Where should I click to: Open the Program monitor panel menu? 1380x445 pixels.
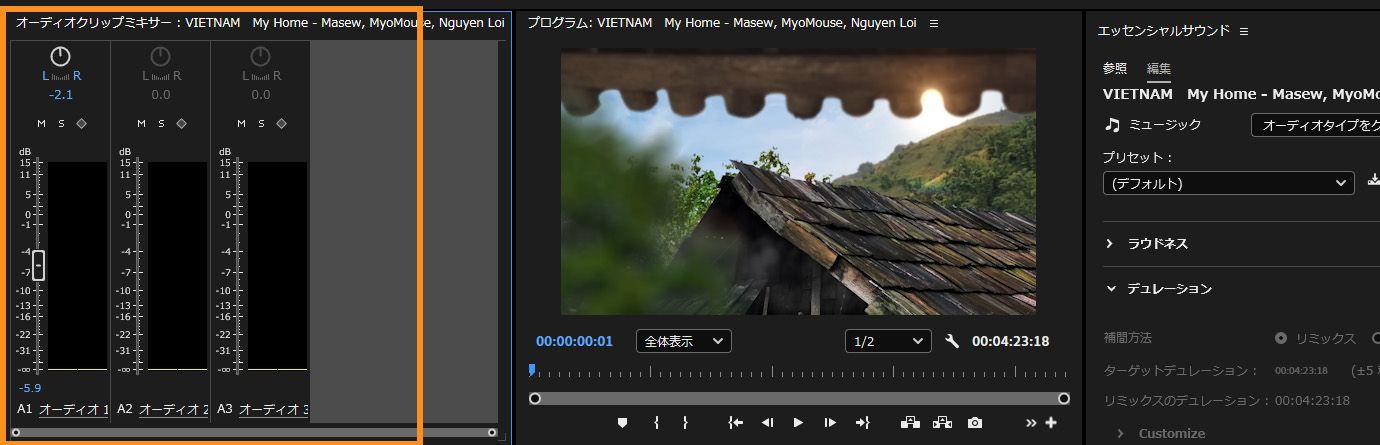(934, 23)
